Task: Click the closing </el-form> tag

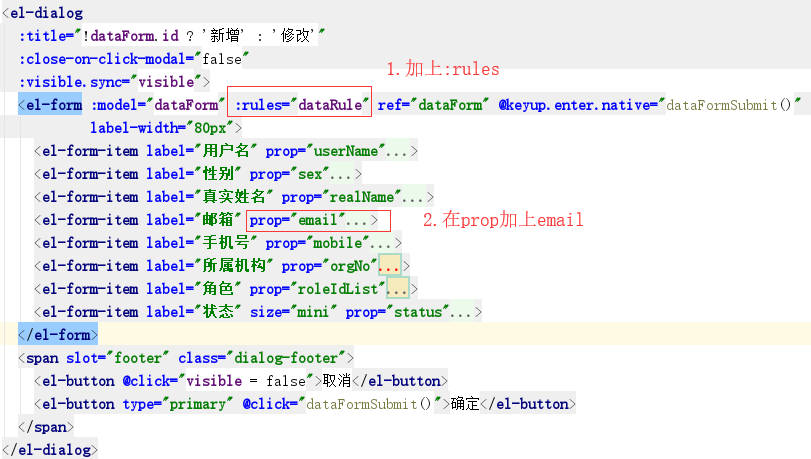Action: coord(58,335)
